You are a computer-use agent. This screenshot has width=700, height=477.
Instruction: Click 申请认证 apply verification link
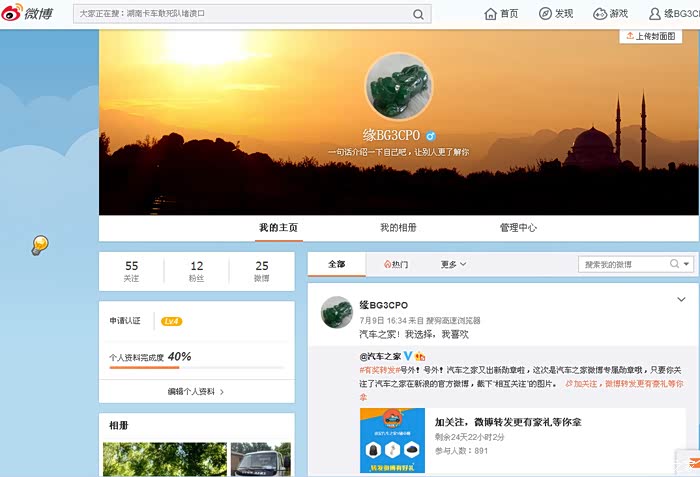point(125,321)
